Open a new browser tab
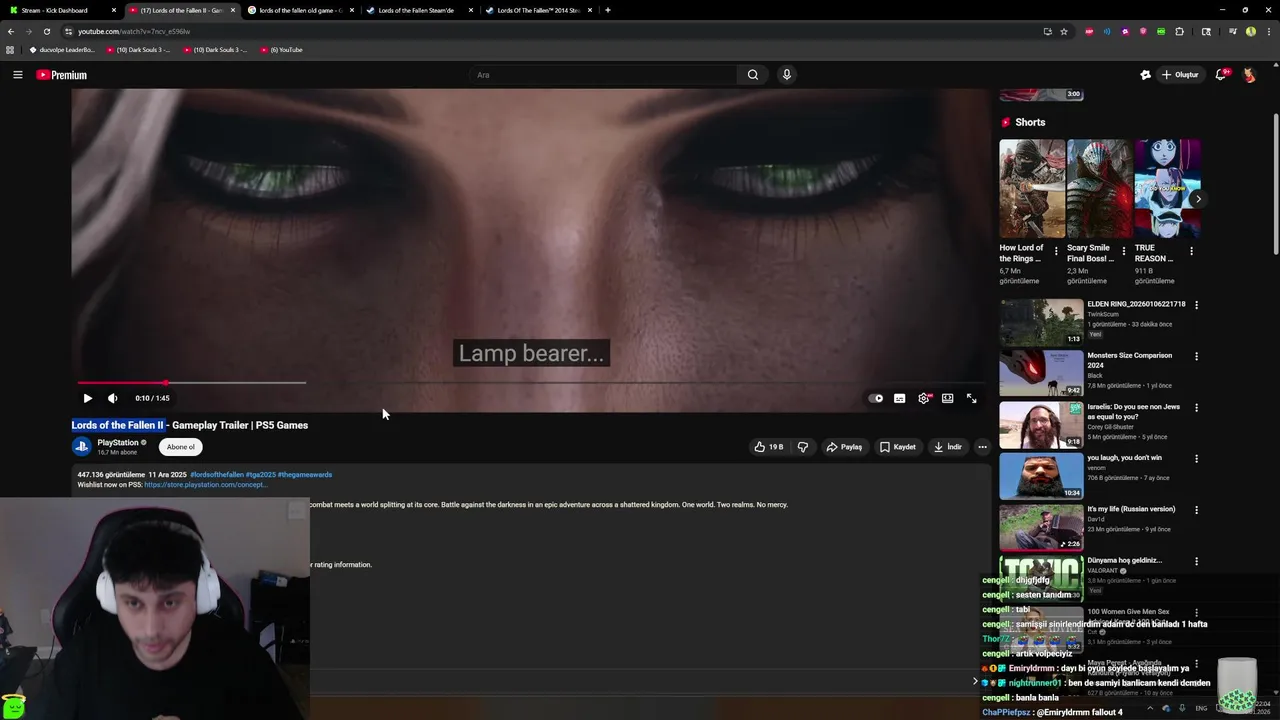This screenshot has width=1280, height=720. click(607, 10)
